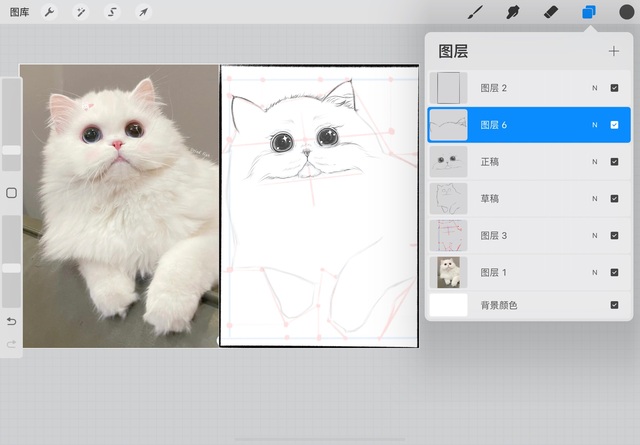Toggle visibility of 正稿 layer

click(614, 162)
